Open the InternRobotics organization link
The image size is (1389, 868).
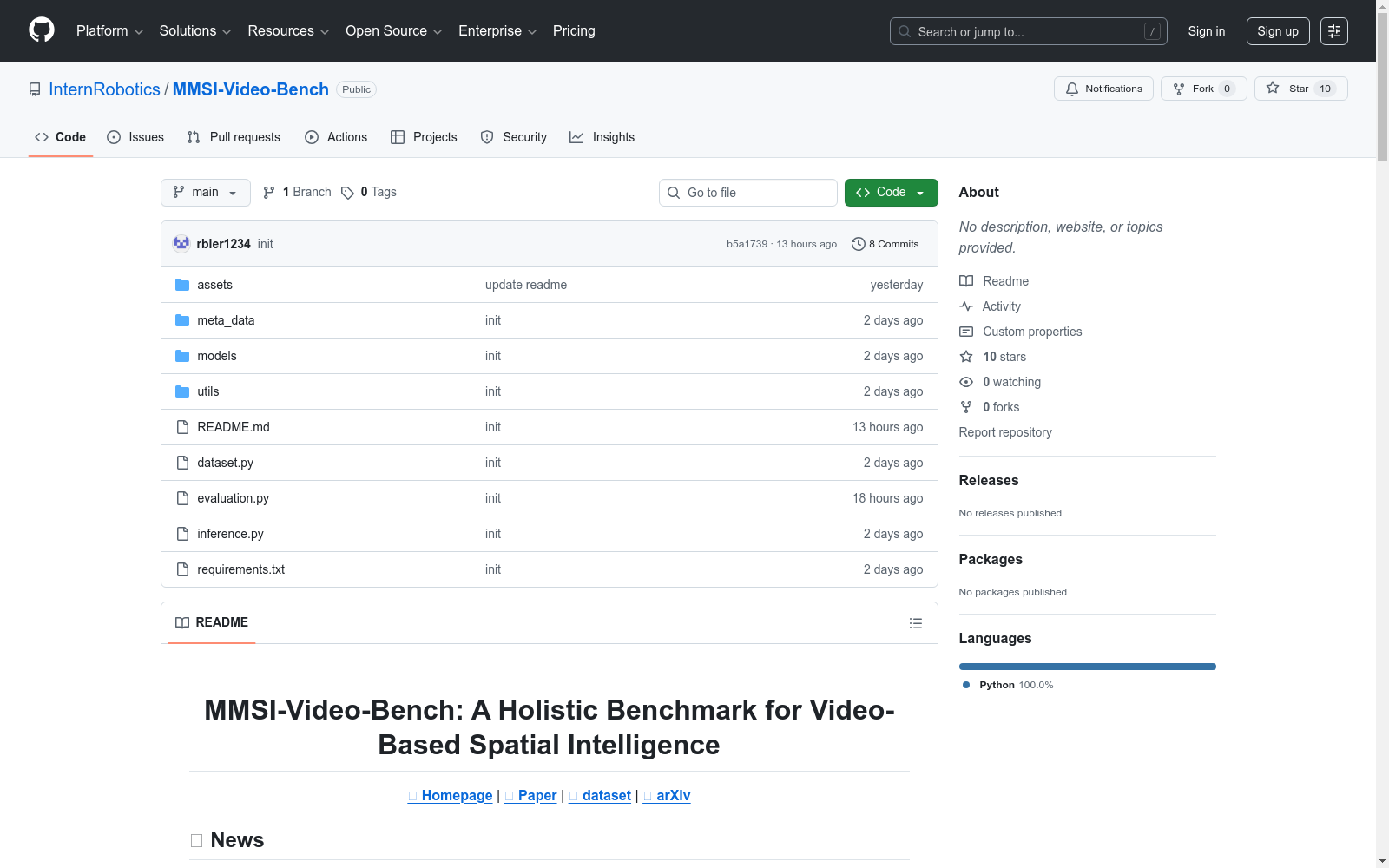[x=104, y=89]
